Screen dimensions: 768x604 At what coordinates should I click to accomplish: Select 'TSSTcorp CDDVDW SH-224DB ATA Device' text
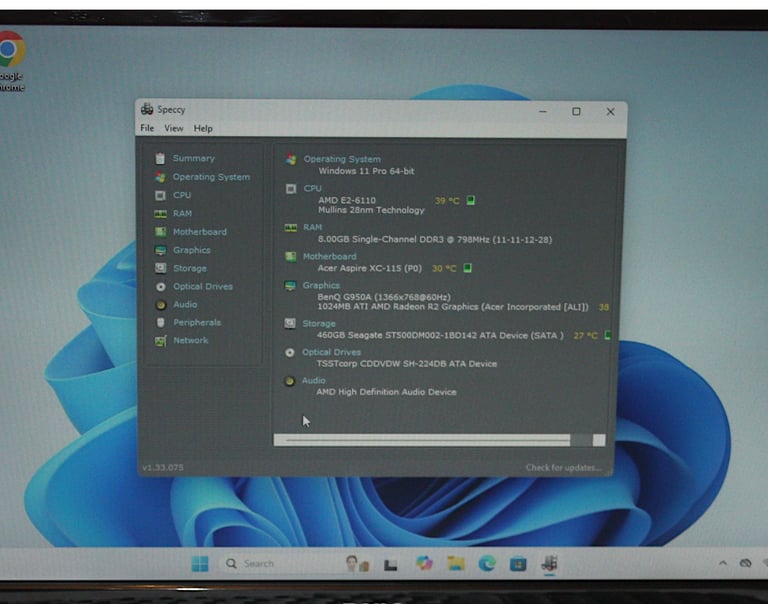click(407, 363)
